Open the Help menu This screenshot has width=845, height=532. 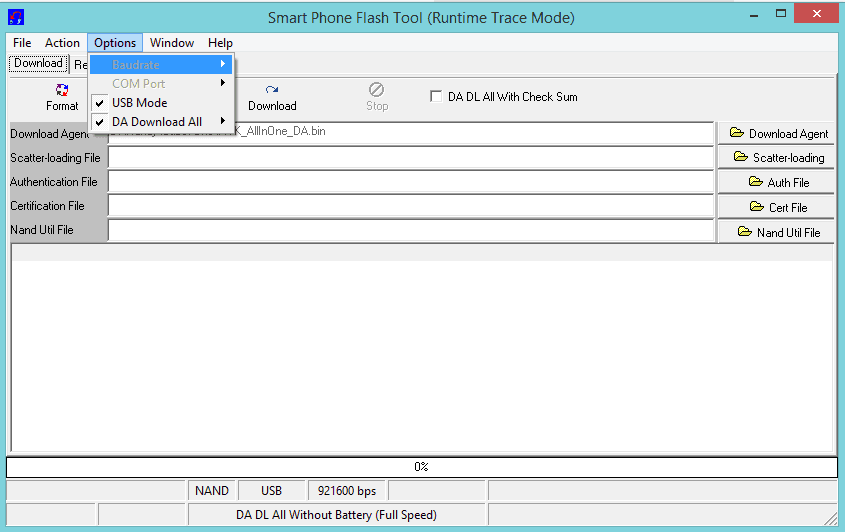[220, 43]
